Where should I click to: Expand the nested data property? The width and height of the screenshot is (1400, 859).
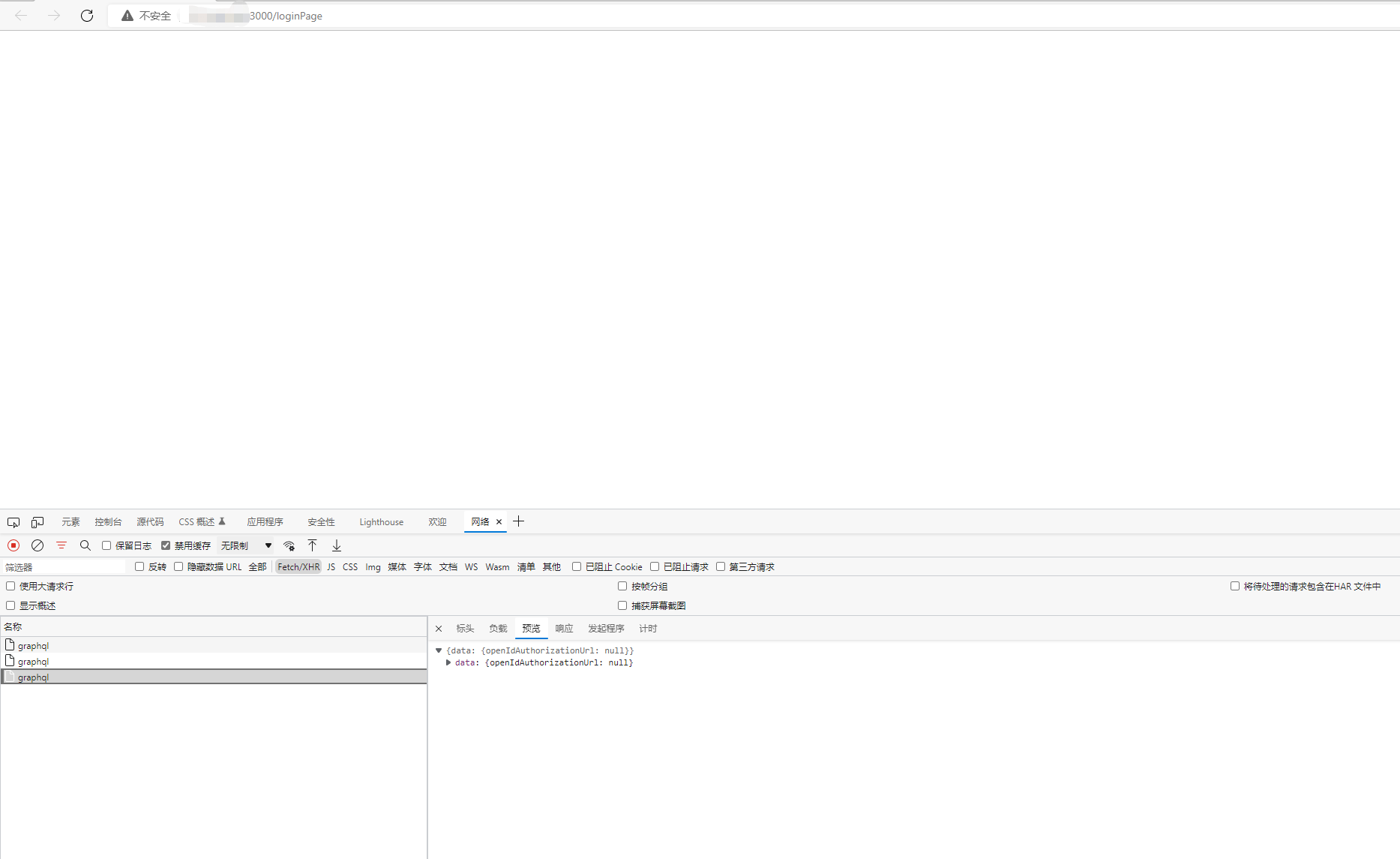pos(448,662)
